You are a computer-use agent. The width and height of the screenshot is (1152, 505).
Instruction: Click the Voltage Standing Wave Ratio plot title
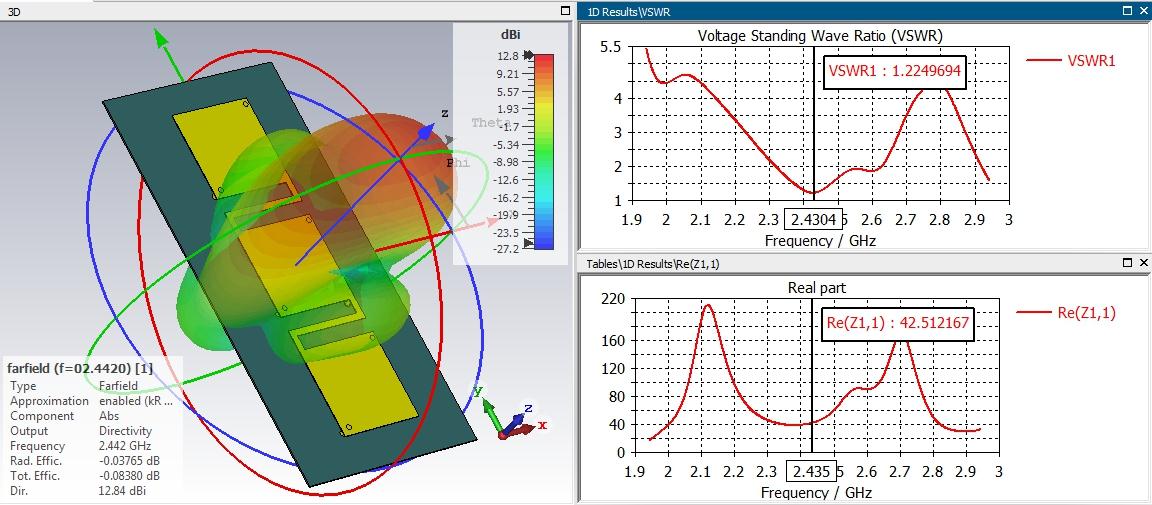coord(820,35)
